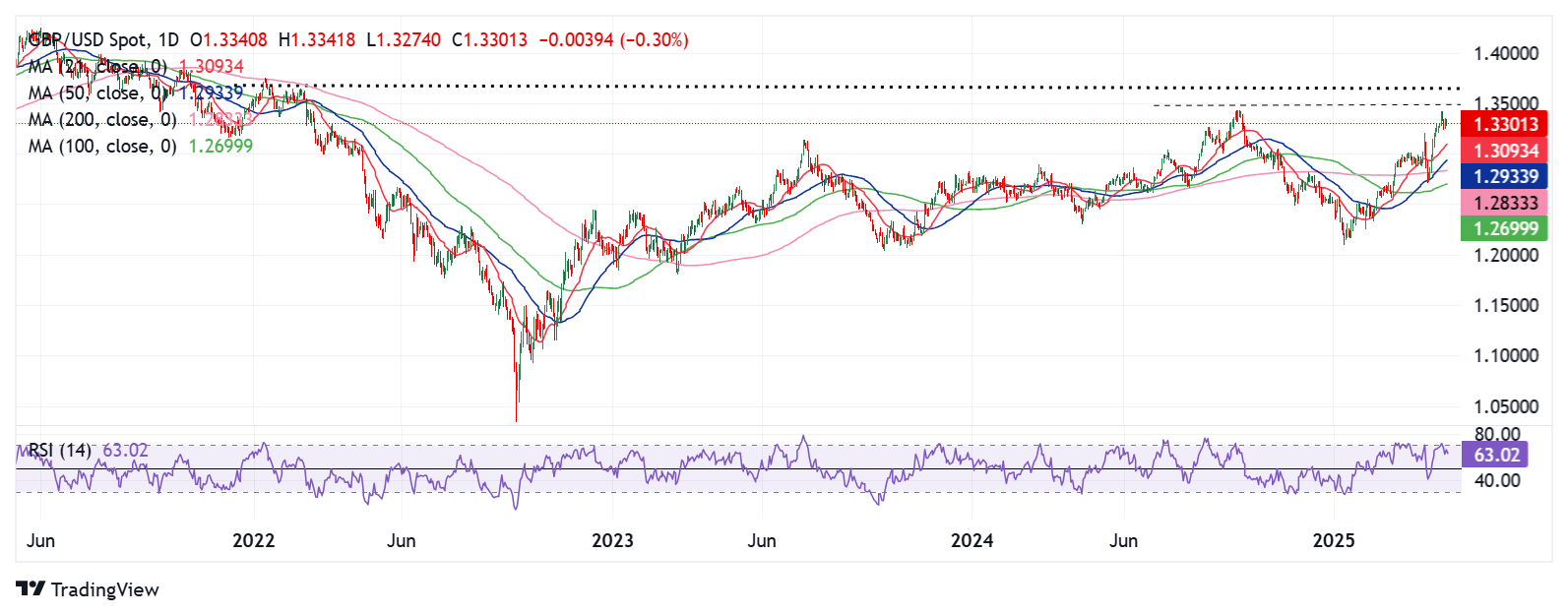Click the 2022 time axis label
This screenshot has width=1568, height=616.
point(254,540)
